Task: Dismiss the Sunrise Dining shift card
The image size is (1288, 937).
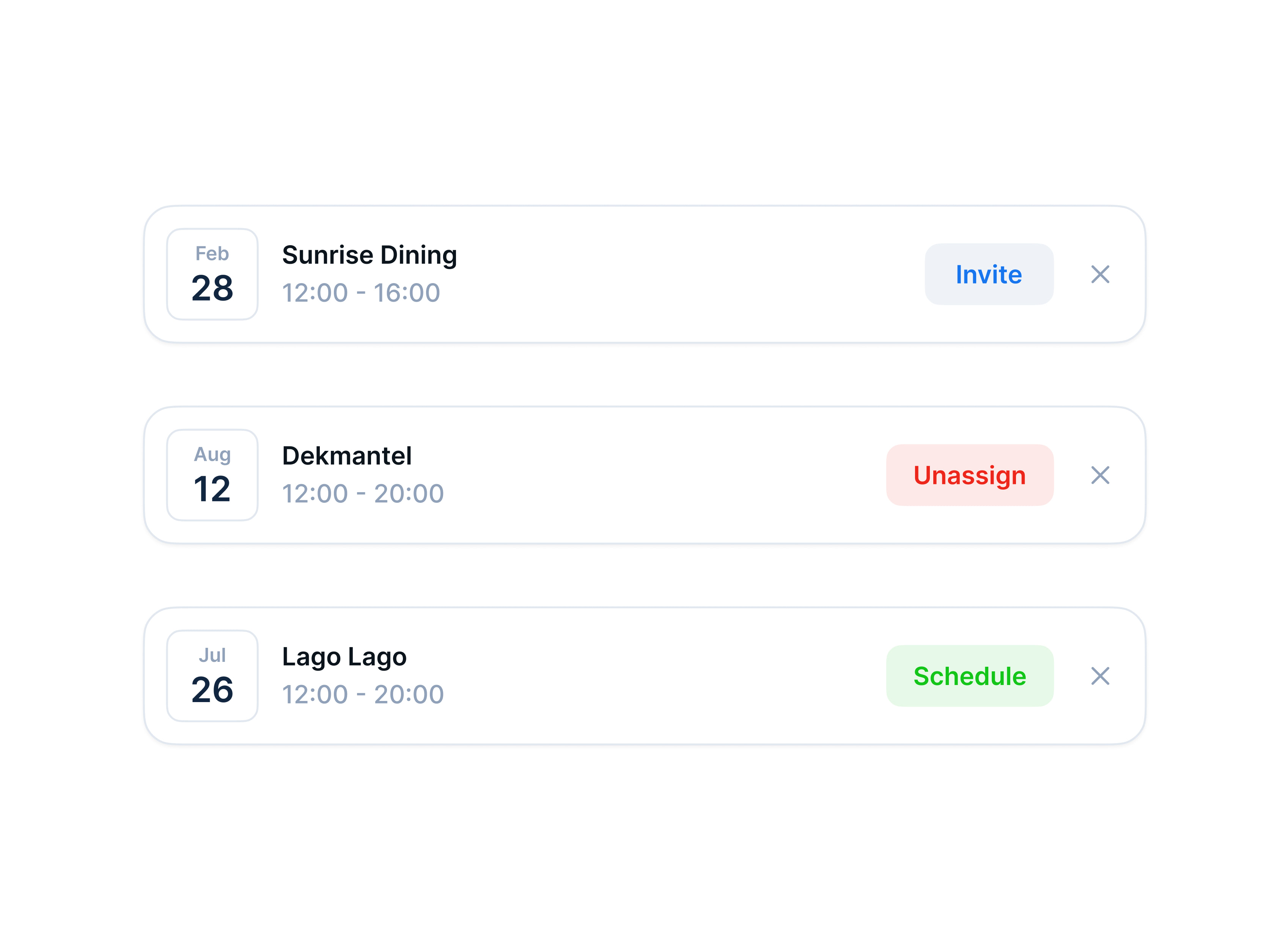Action: (x=1099, y=274)
